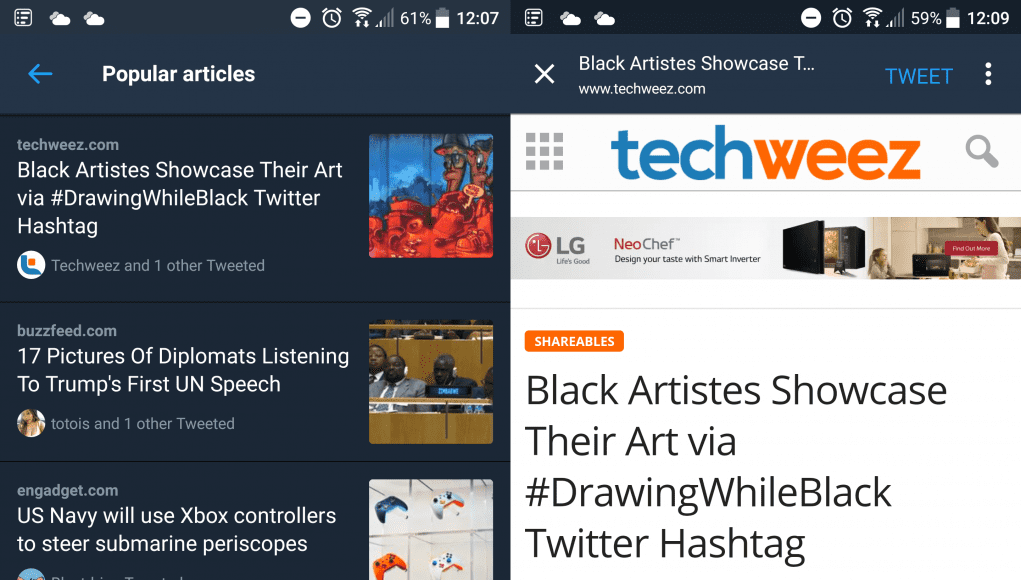1021x580 pixels.
Task: Close the in-app browser with the X icon
Action: [544, 74]
